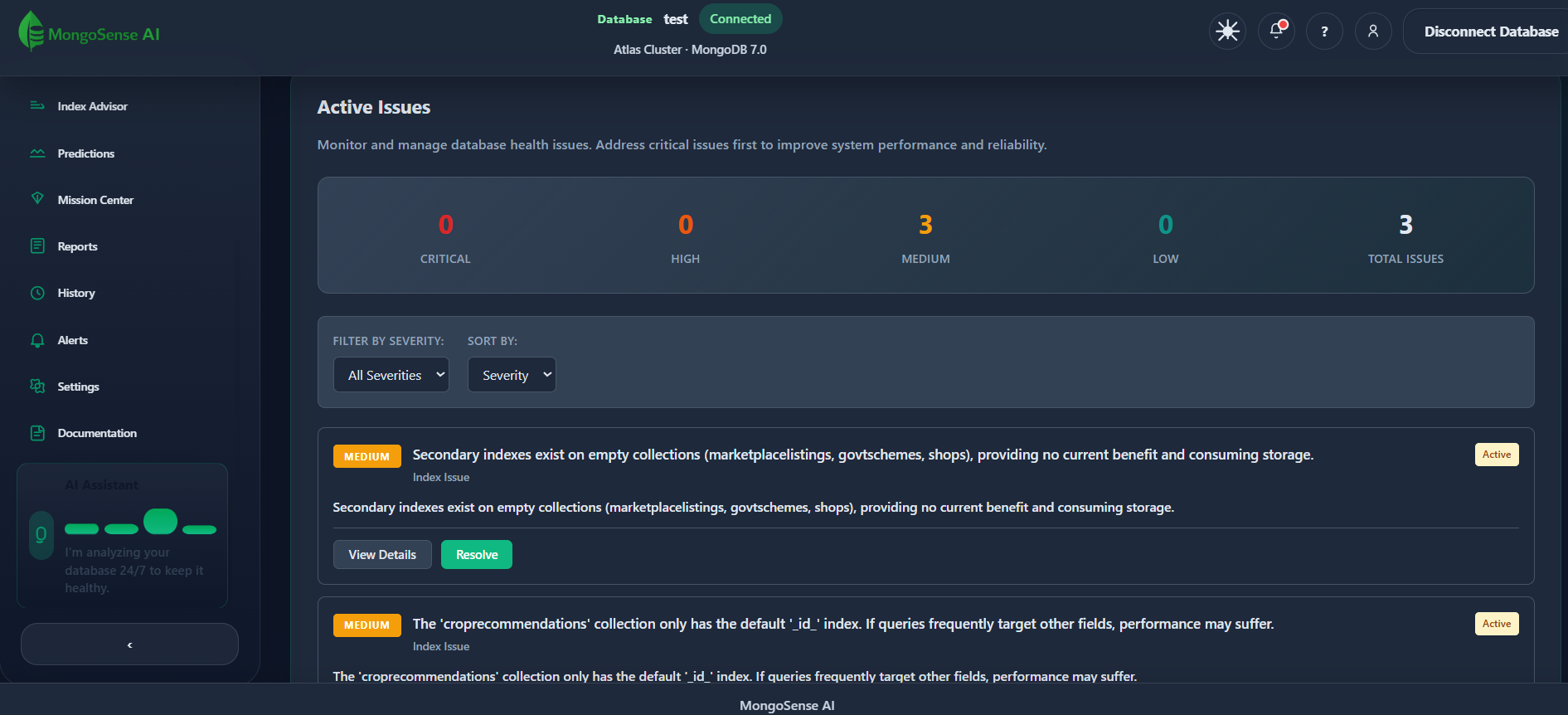This screenshot has height=715, width=1568.
Task: Click the Reports document icon
Action: click(x=37, y=246)
